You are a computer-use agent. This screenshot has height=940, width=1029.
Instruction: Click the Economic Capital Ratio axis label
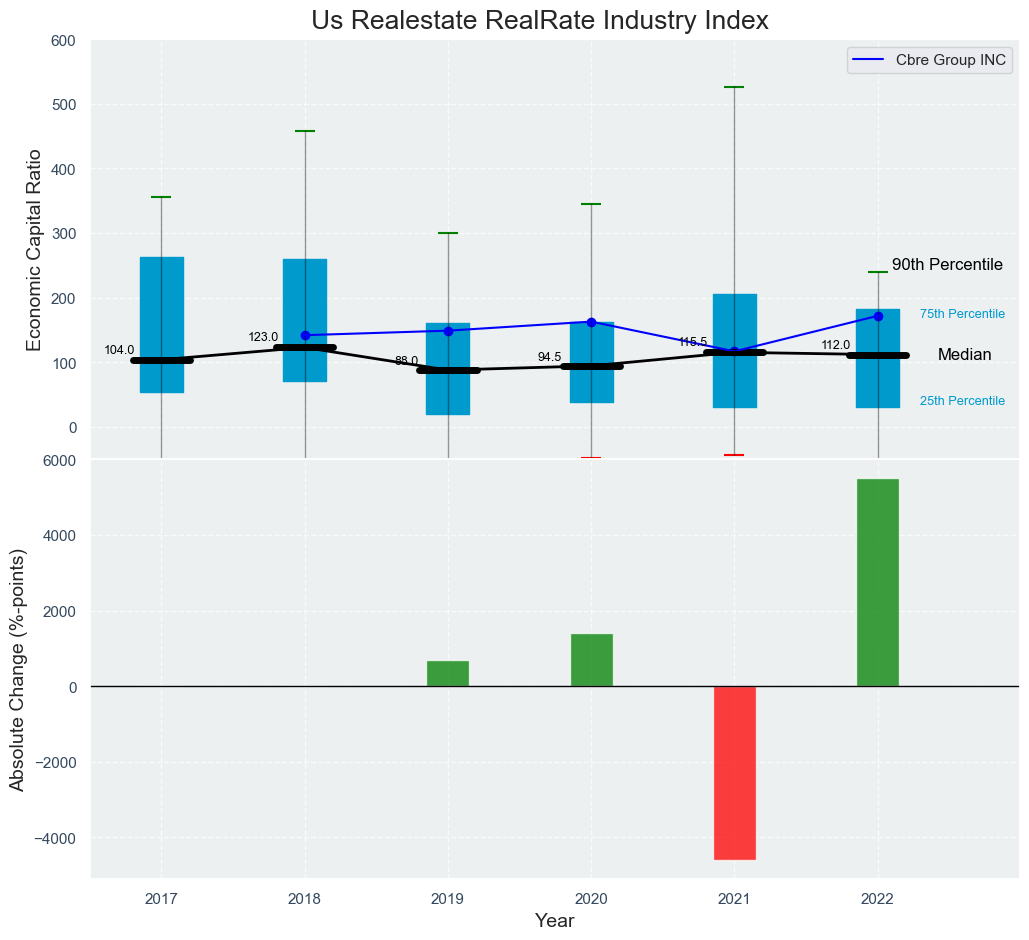pos(33,249)
